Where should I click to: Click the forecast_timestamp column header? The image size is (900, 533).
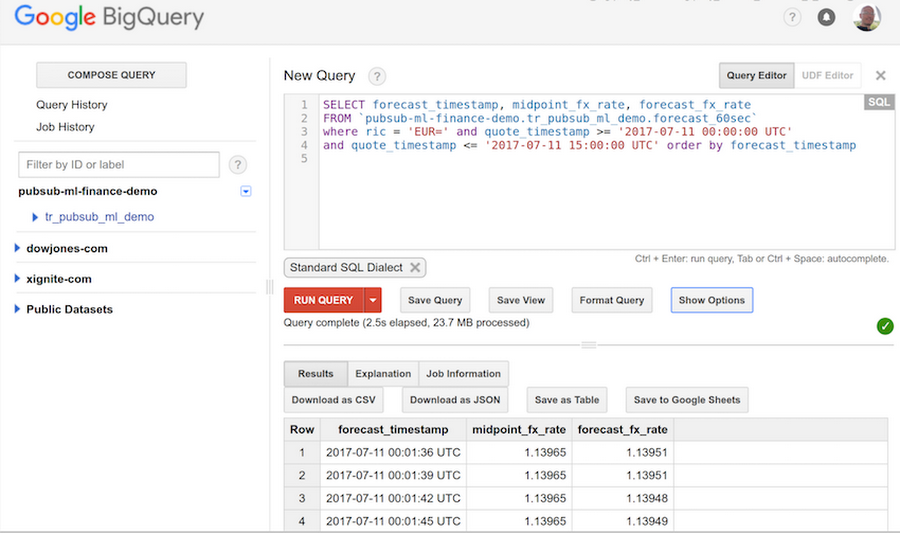[x=393, y=430]
